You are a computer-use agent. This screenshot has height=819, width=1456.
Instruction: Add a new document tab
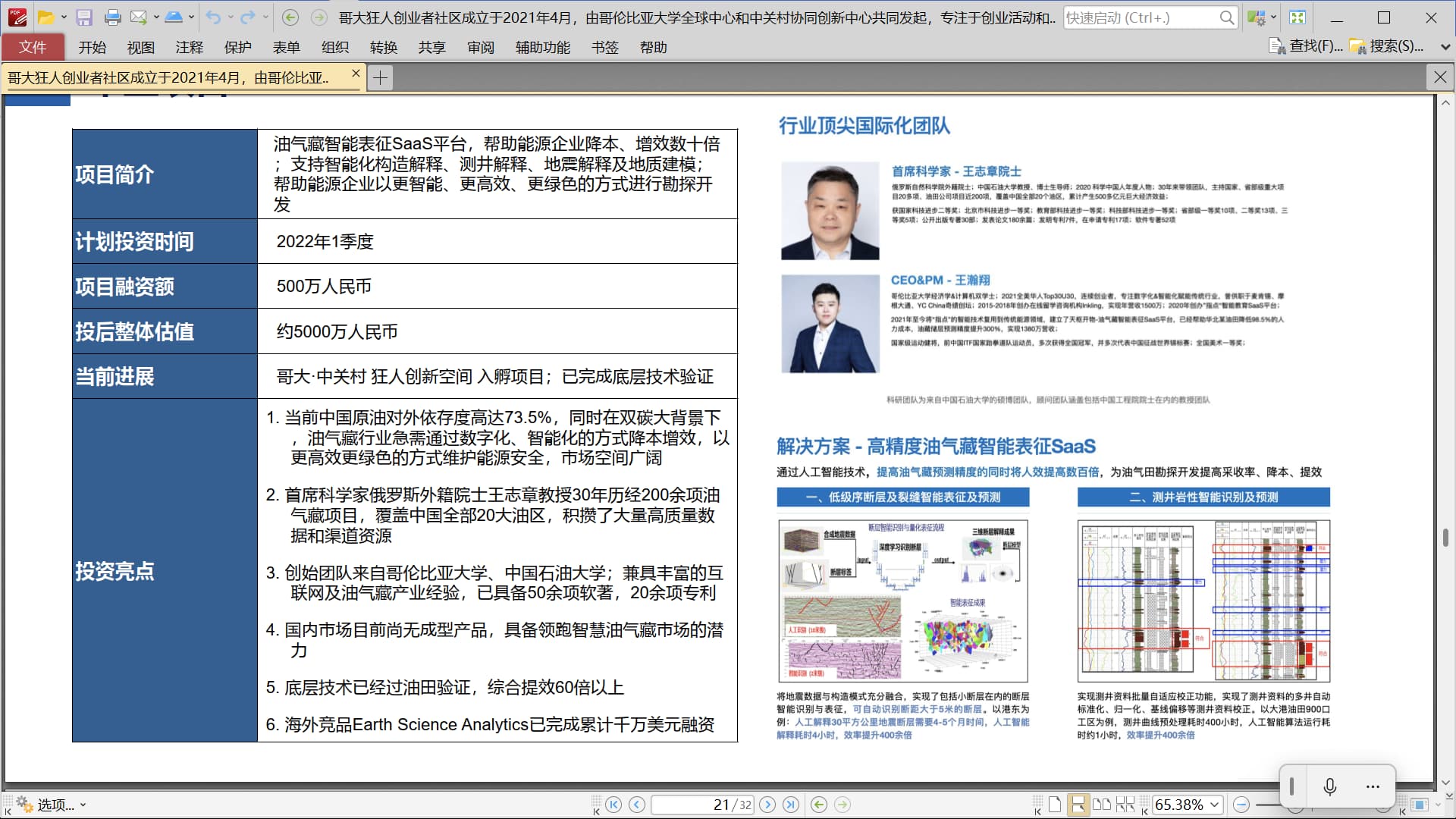(x=380, y=77)
